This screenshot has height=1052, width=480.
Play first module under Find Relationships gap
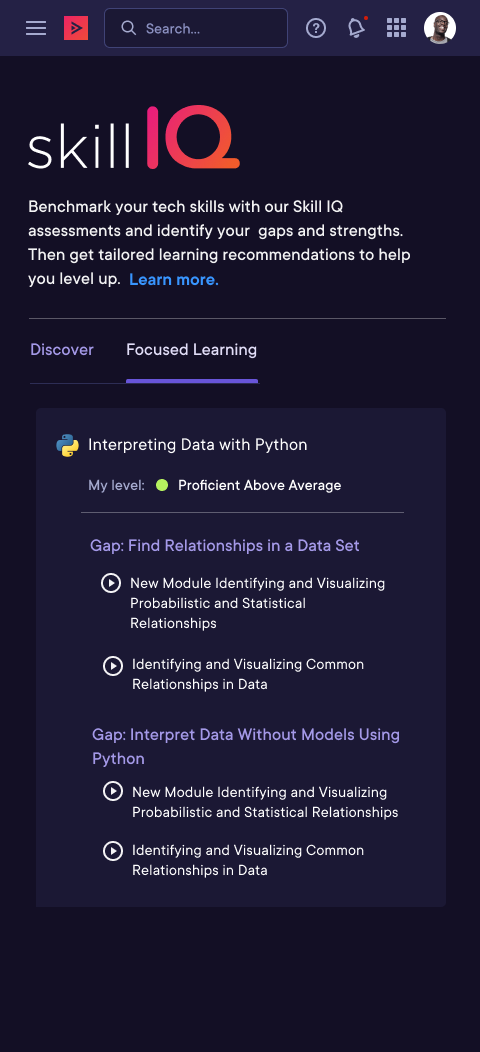[111, 583]
